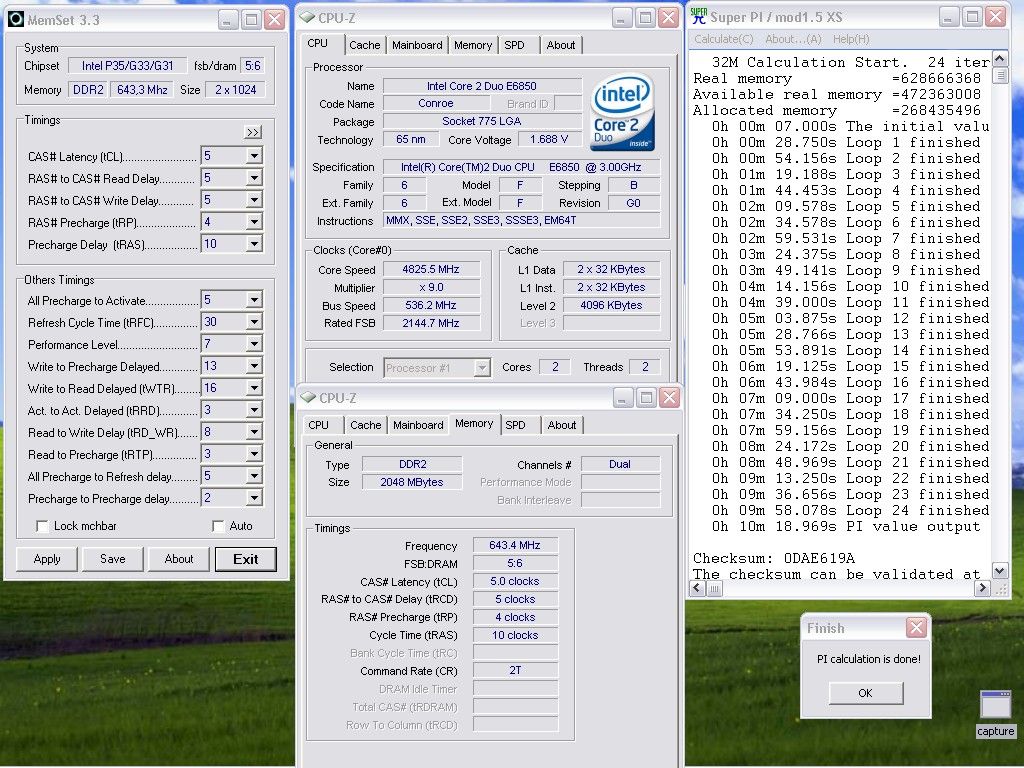Viewport: 1024px width, 768px height.
Task: Click the Super PI horizontal scrollbar thumb
Action: [x=714, y=588]
